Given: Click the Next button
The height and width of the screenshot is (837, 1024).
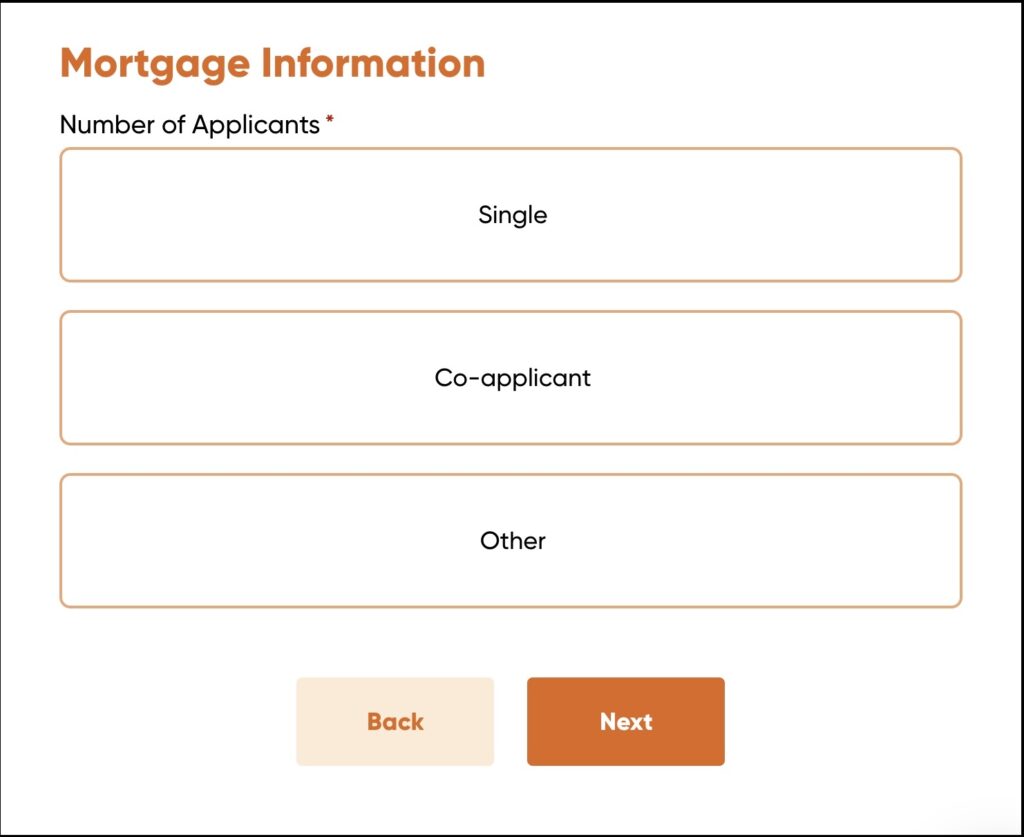Looking at the screenshot, I should (x=625, y=722).
